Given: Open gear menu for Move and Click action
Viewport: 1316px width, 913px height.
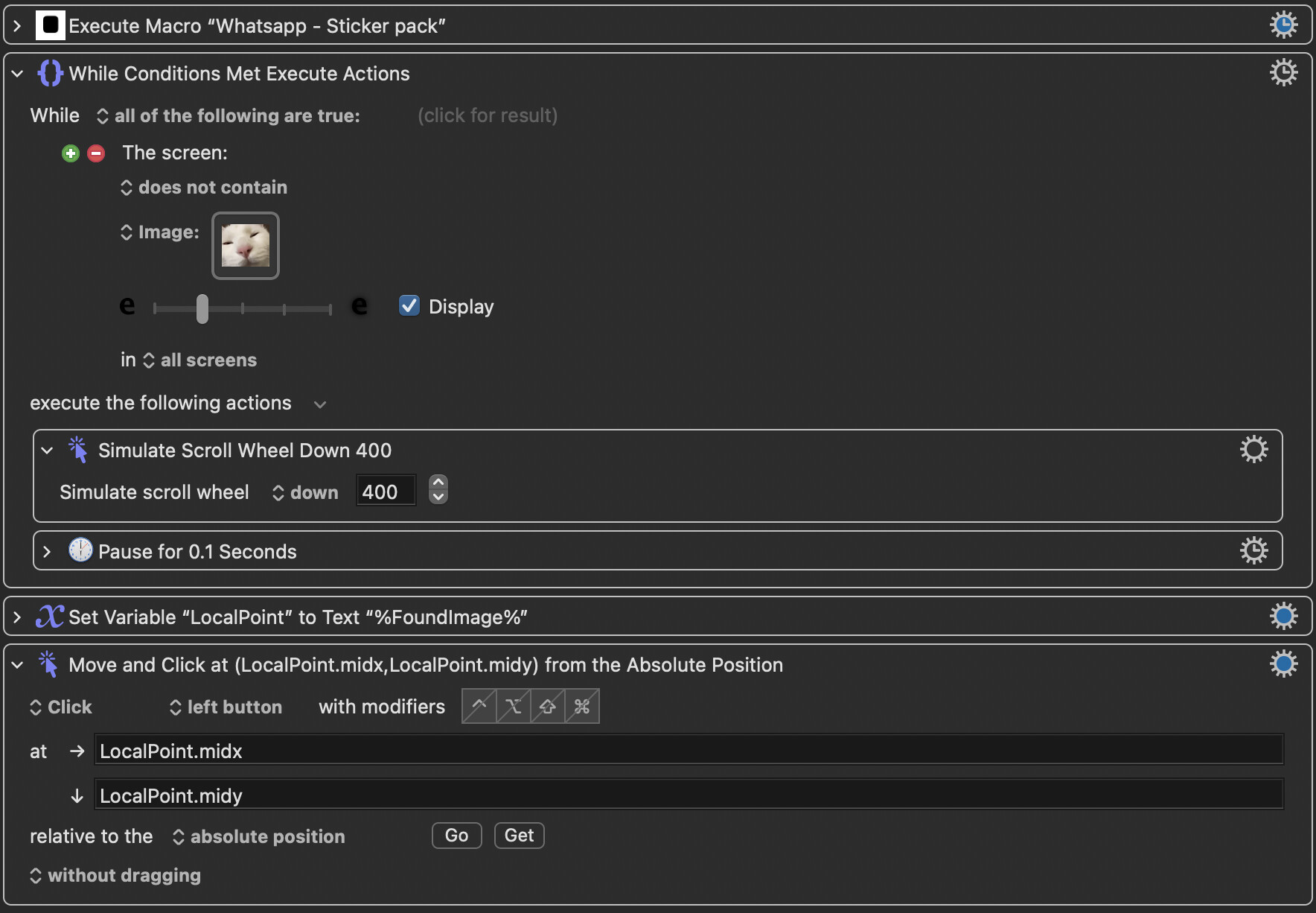Looking at the screenshot, I should click(1283, 664).
